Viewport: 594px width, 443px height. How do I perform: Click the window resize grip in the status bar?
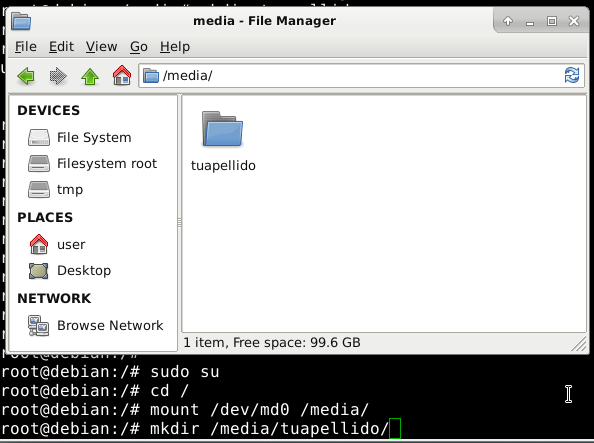578,343
